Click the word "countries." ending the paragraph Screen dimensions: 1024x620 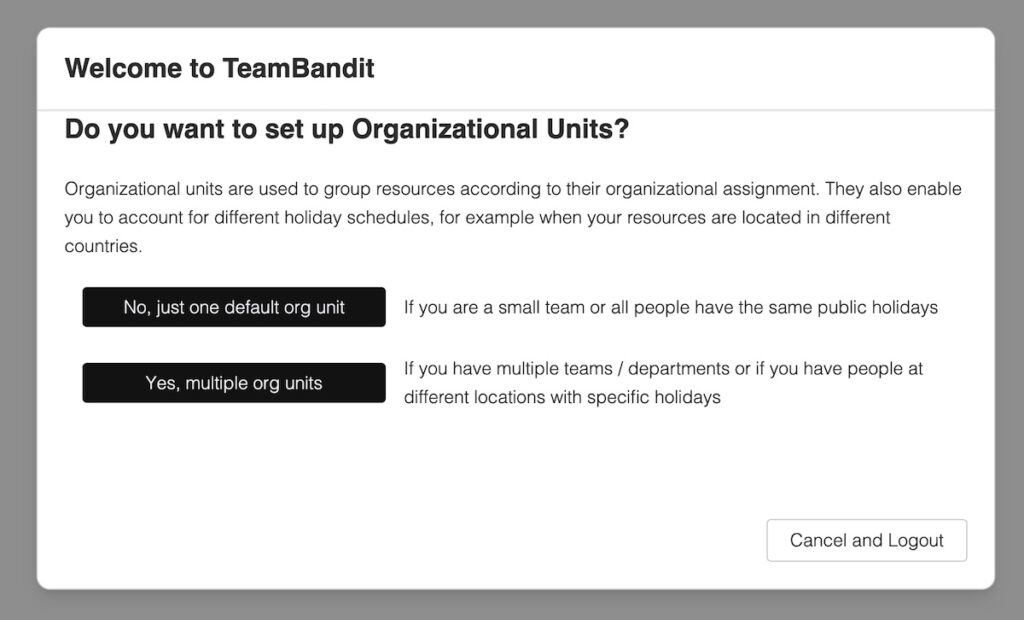coord(103,246)
